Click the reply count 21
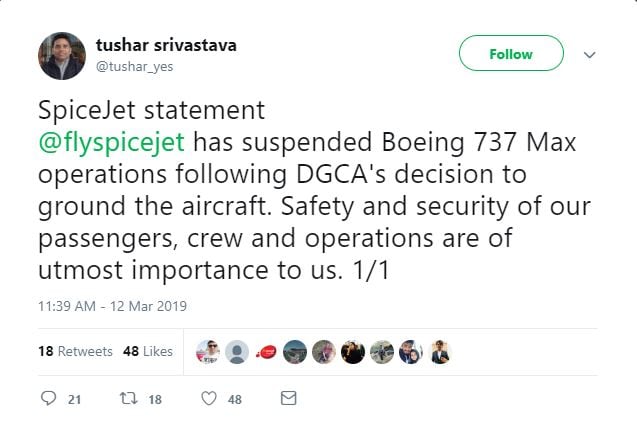Image resolution: width=637 pixels, height=424 pixels. pos(74,399)
